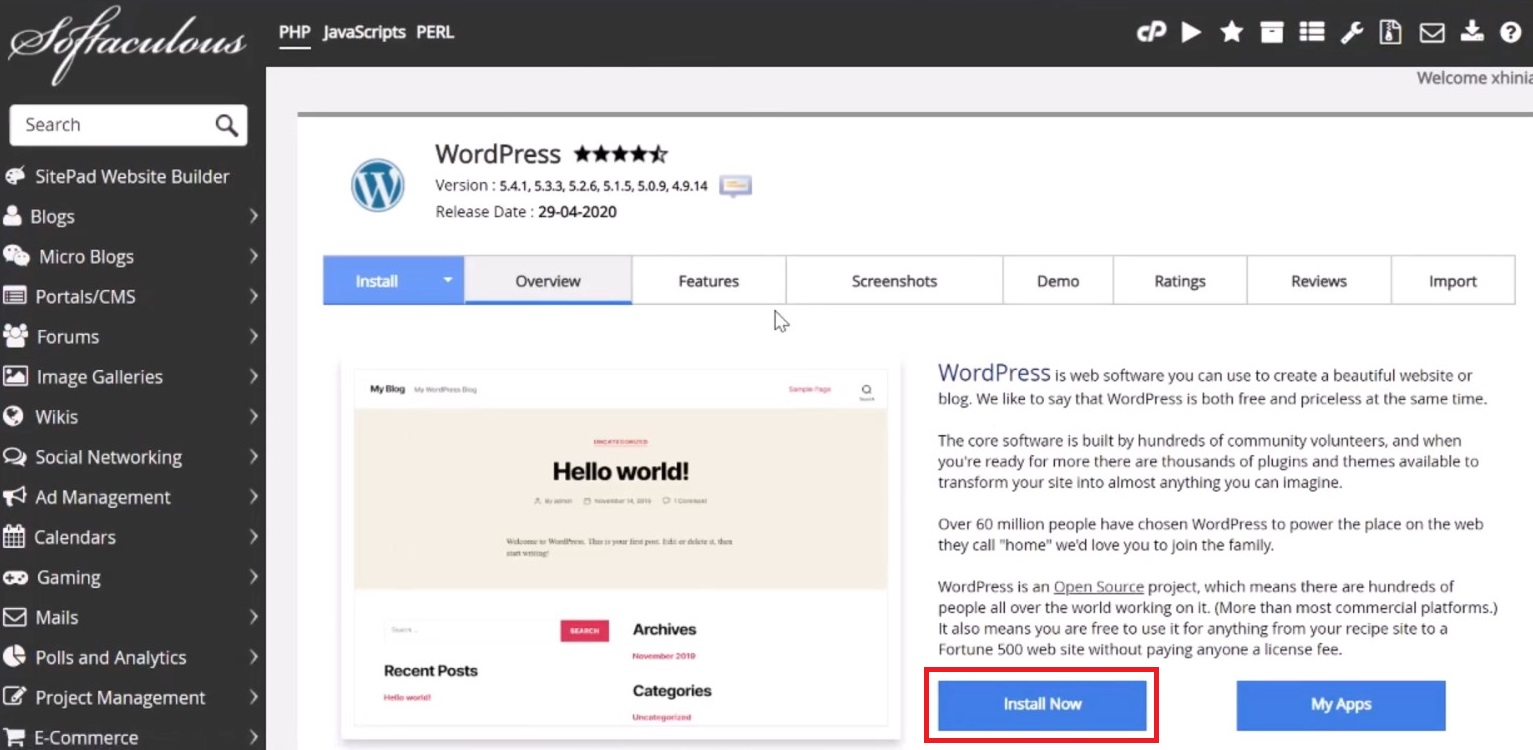Click the changelog icon beside version numbers
Image resolution: width=1533 pixels, height=750 pixels.
[735, 186]
